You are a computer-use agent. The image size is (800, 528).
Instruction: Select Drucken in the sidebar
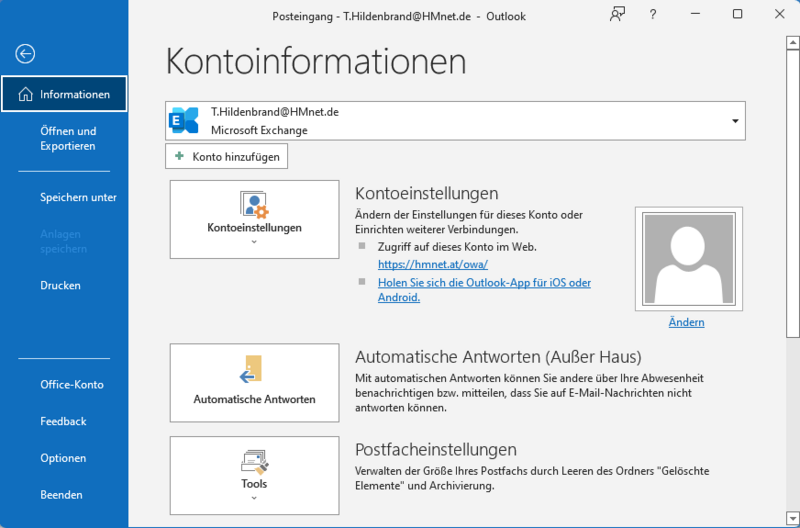60,285
